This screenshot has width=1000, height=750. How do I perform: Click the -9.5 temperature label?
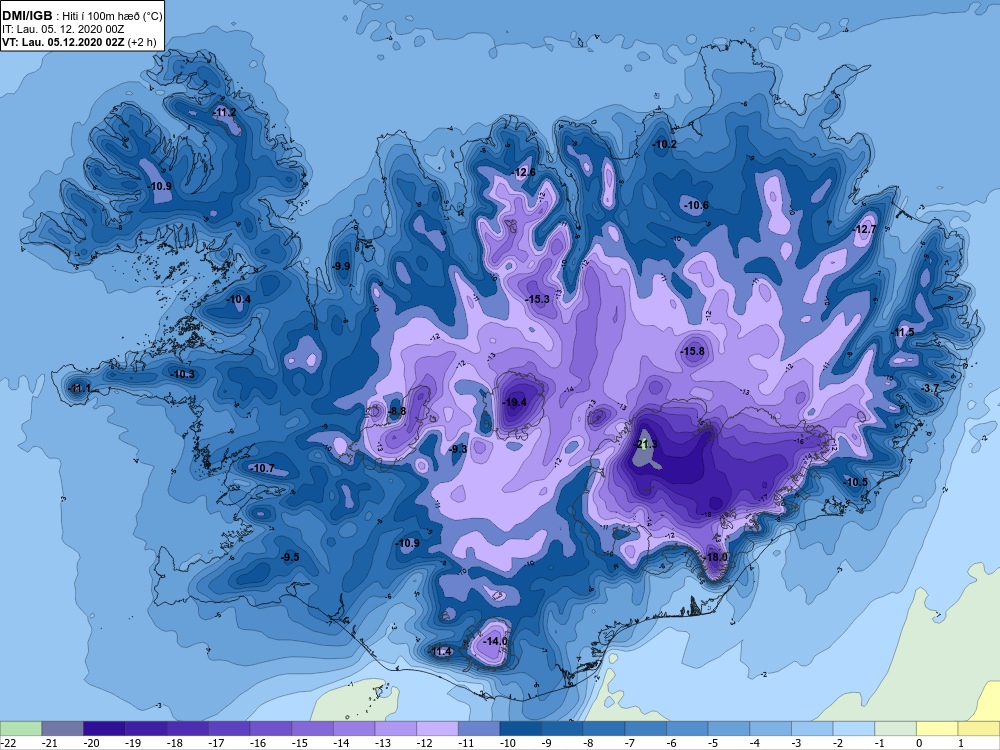pos(290,557)
